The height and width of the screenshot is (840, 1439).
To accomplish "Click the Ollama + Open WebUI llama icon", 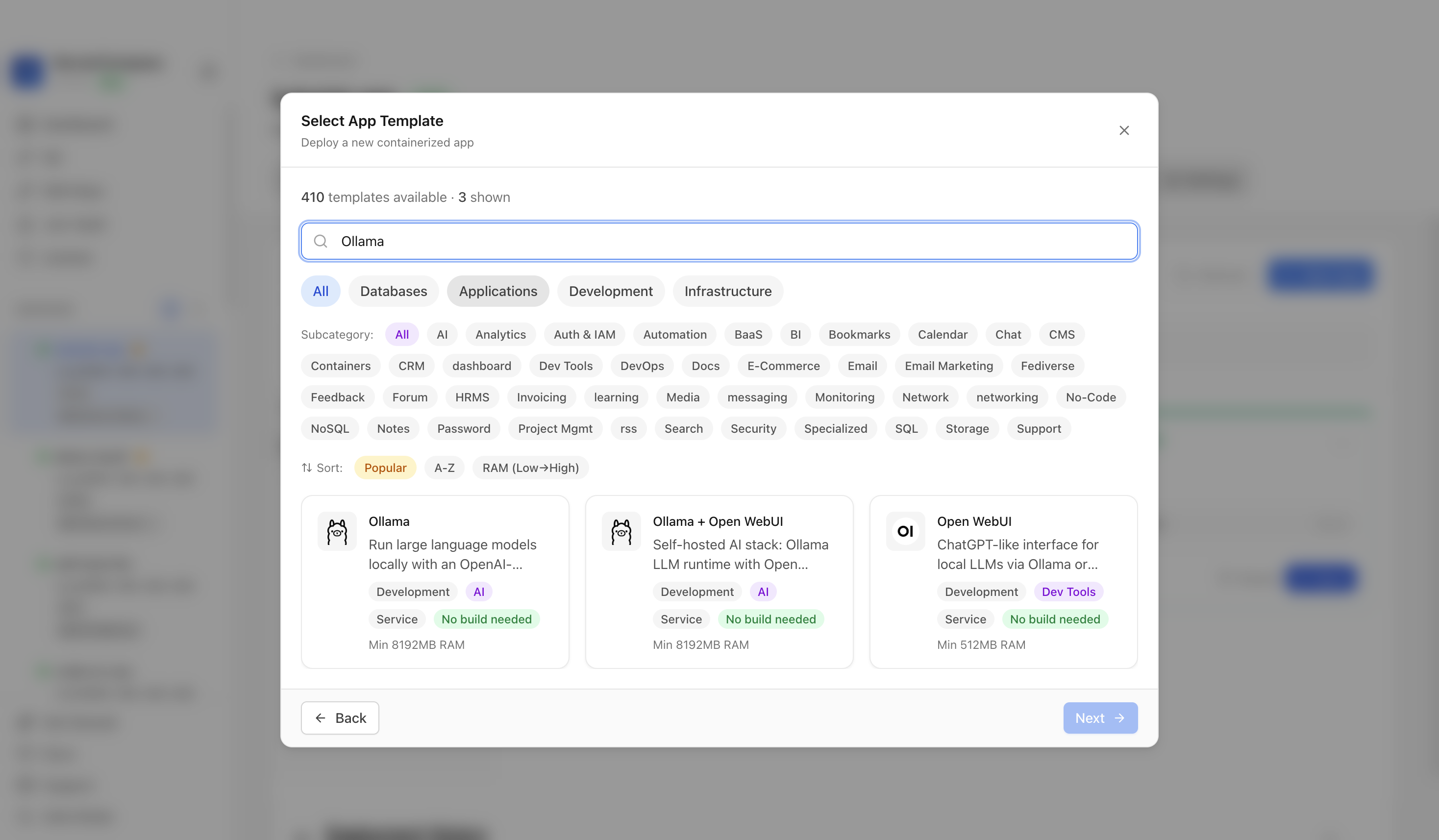I will click(621, 531).
